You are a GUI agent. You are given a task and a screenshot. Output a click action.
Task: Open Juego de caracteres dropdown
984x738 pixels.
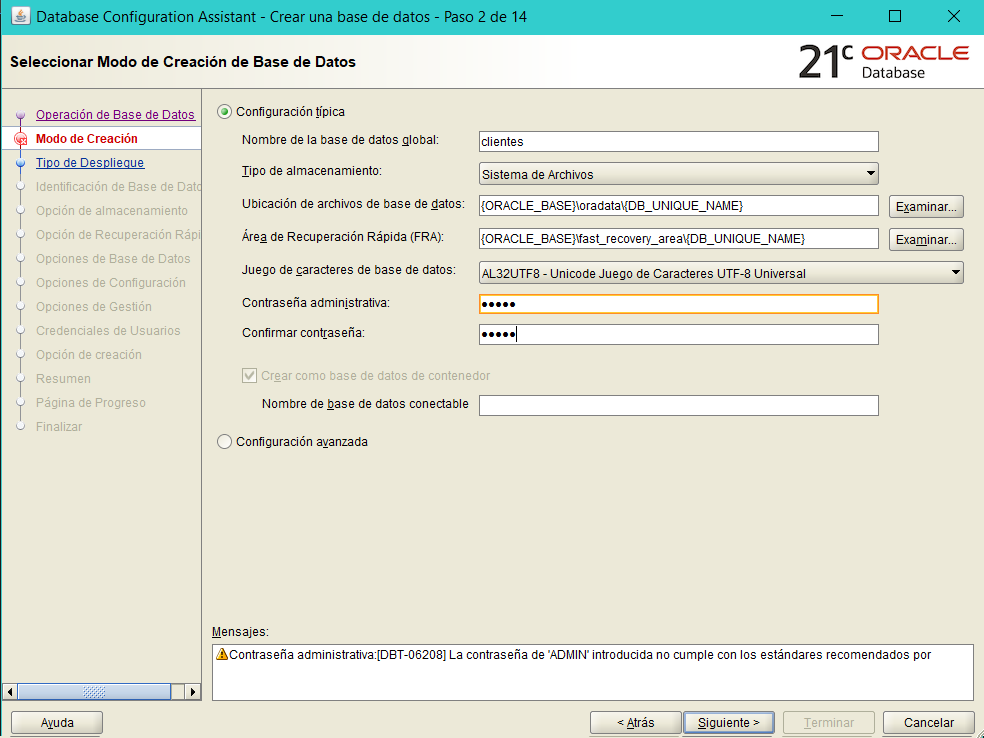pos(721,273)
